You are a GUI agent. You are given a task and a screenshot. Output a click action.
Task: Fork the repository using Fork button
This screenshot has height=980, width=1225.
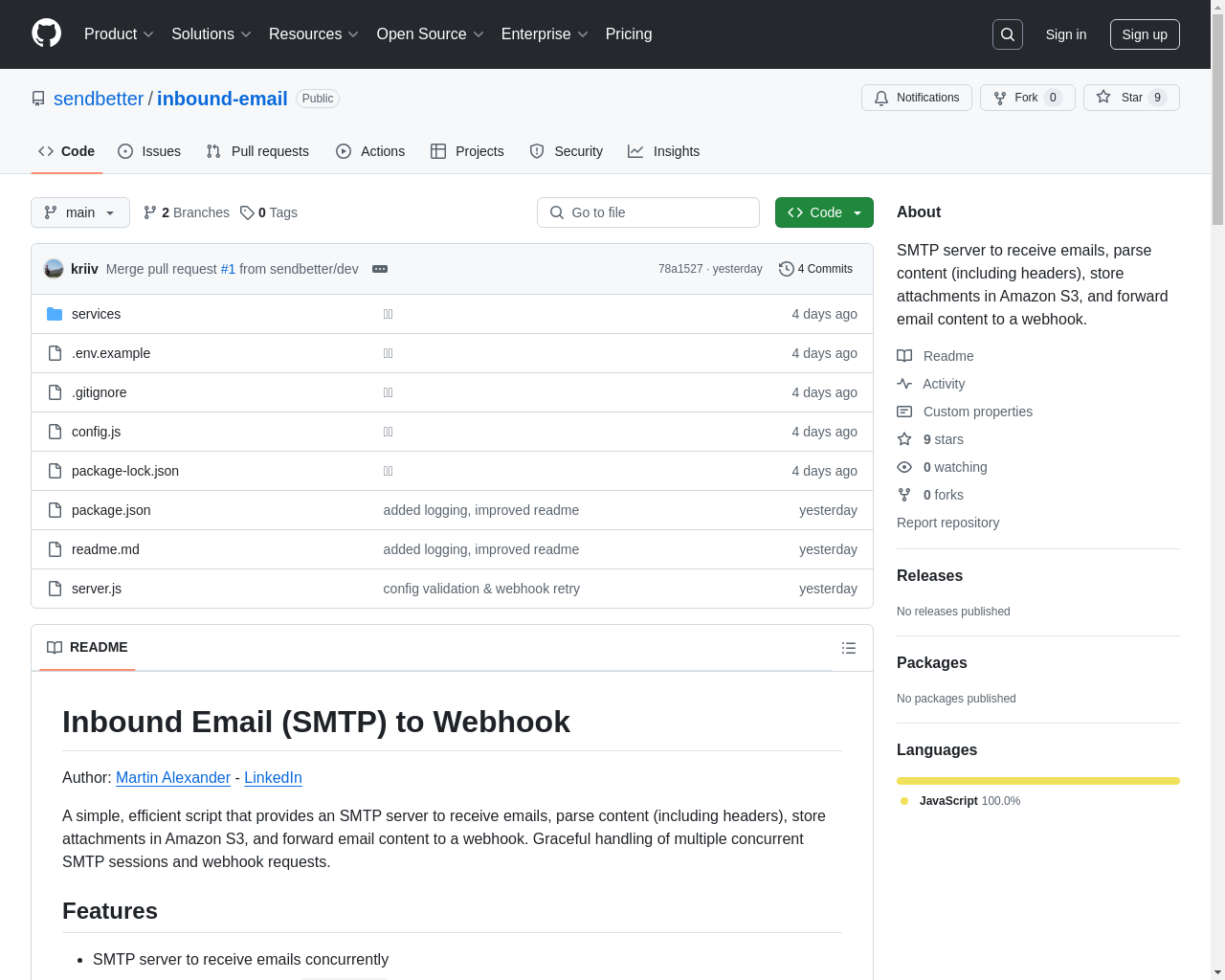(1028, 98)
